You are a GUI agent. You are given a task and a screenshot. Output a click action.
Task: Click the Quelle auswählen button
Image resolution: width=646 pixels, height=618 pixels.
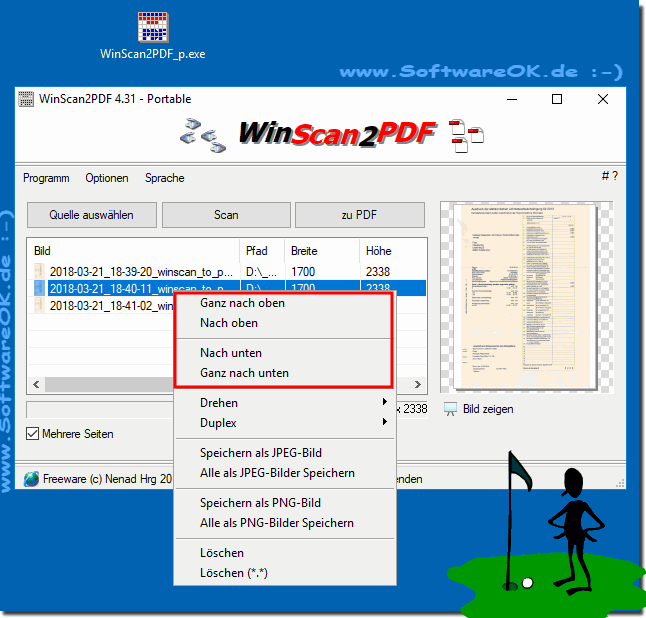(91, 215)
